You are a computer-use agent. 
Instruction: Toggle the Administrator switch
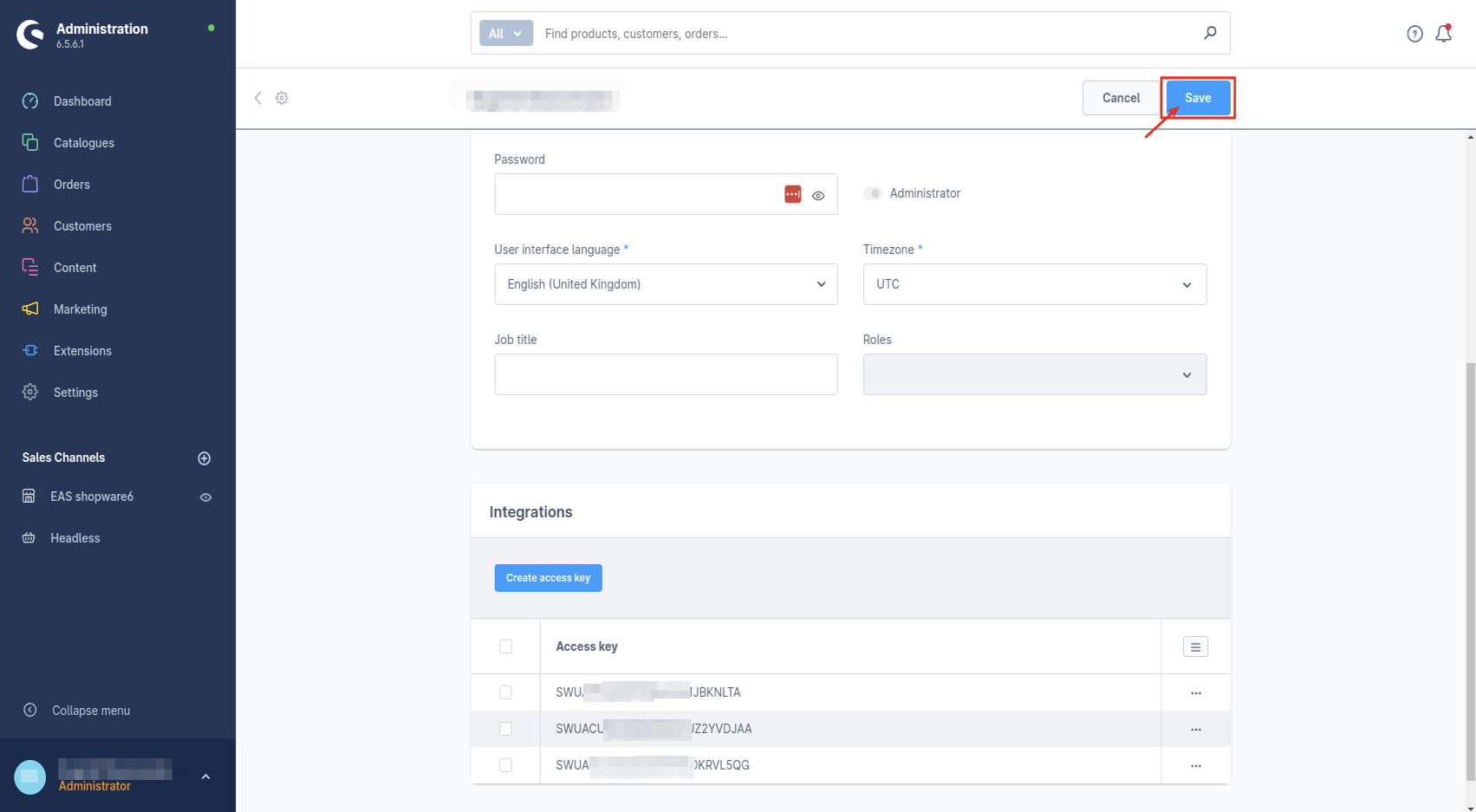pyautogui.click(x=873, y=193)
